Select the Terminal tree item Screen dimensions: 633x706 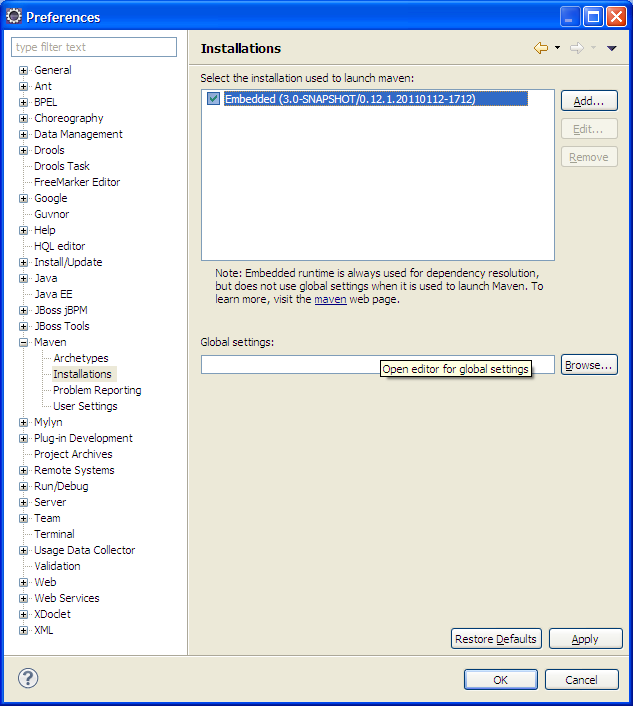(x=54, y=534)
